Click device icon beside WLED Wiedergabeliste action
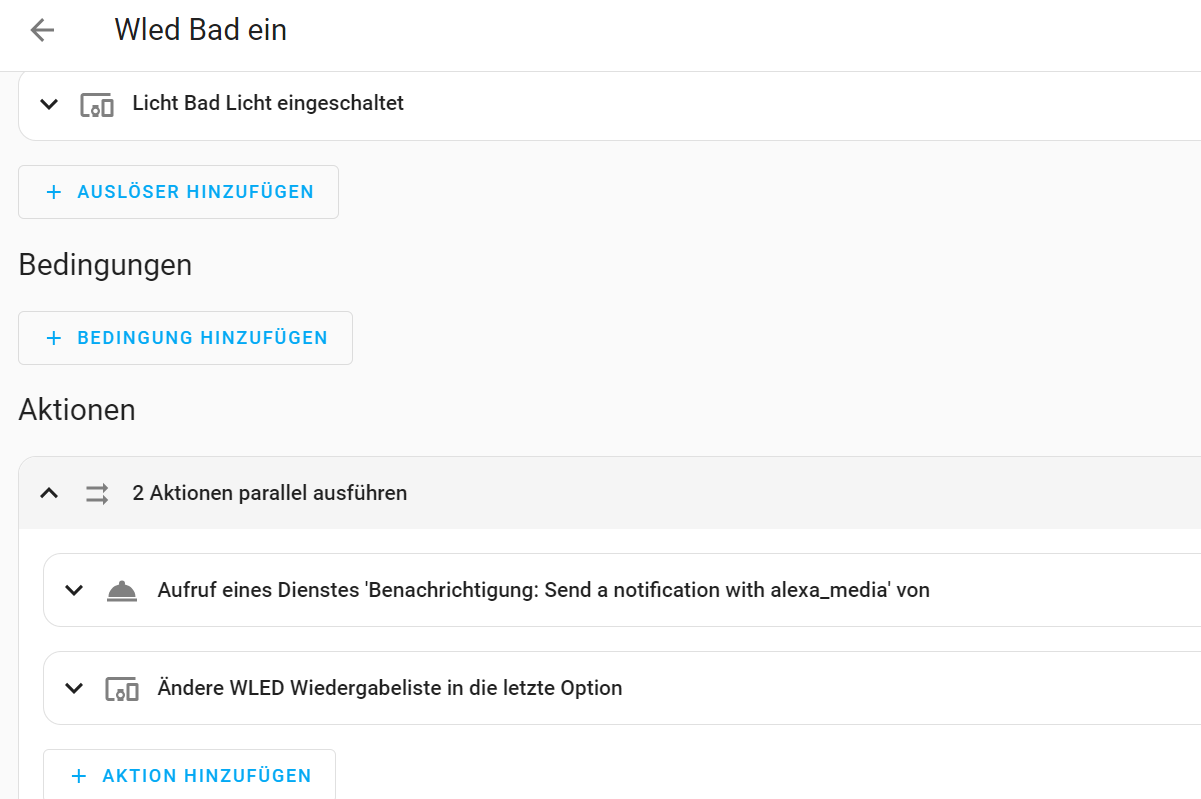 tap(122, 689)
